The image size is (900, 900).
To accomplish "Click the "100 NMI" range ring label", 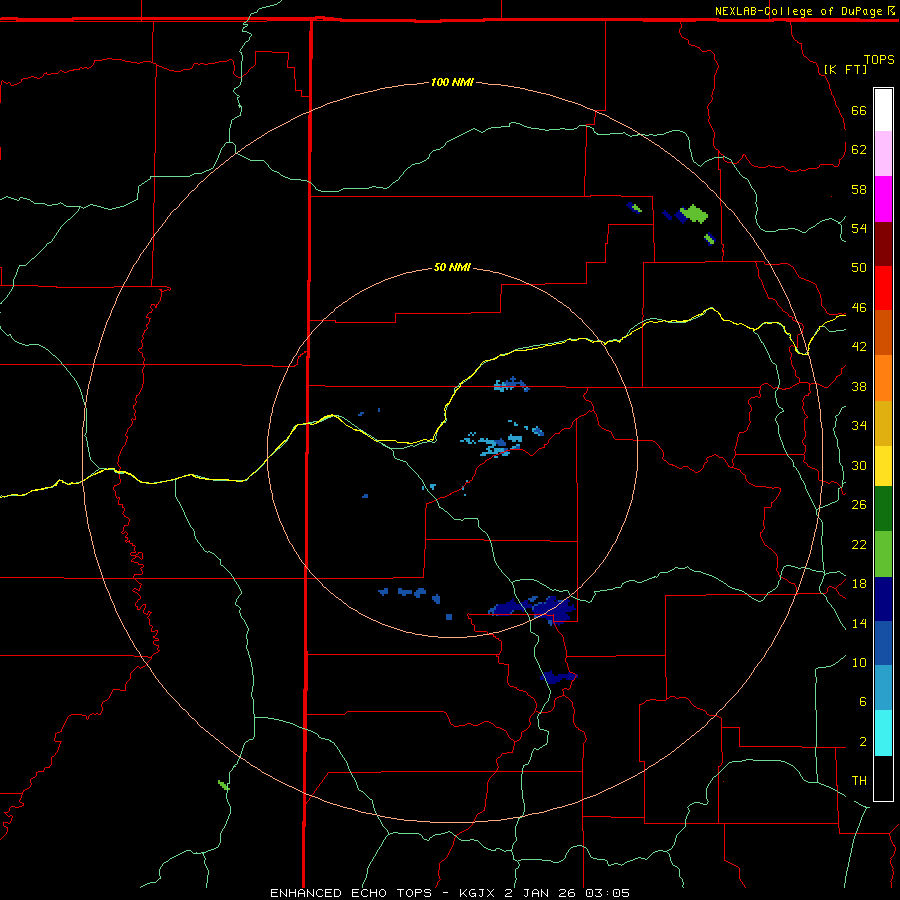I will (452, 82).
